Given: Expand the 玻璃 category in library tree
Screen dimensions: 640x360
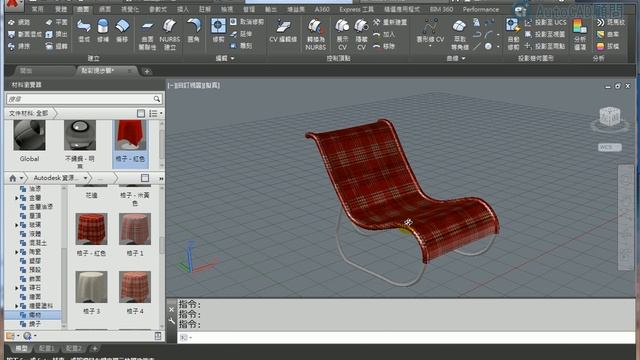Looking at the screenshot, I should tap(17, 225).
